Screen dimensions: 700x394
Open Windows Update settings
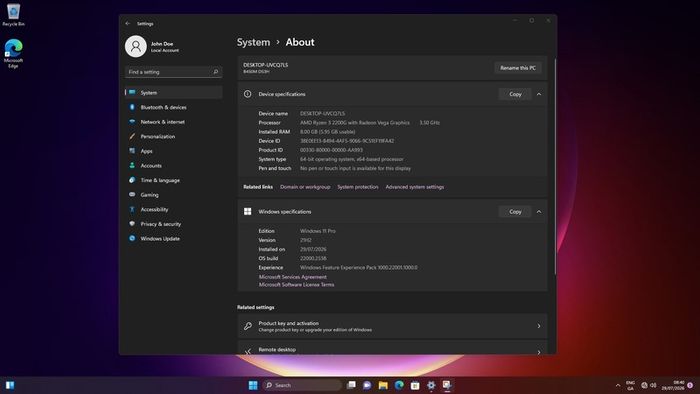coord(173,239)
